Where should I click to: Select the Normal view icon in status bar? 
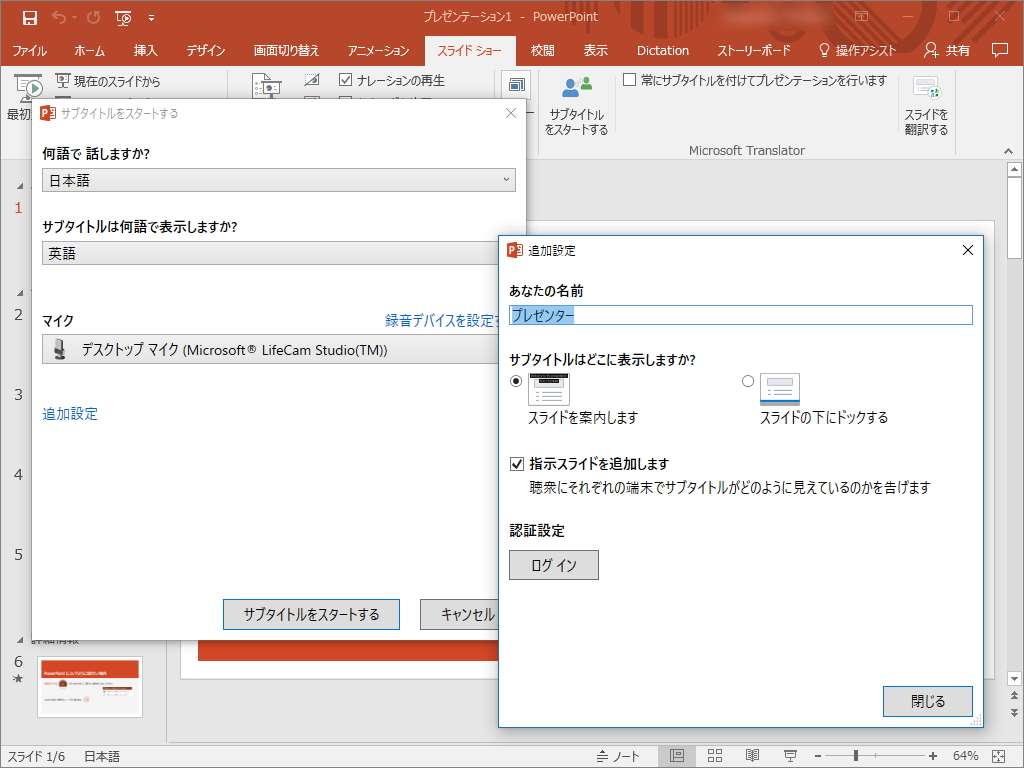point(676,755)
